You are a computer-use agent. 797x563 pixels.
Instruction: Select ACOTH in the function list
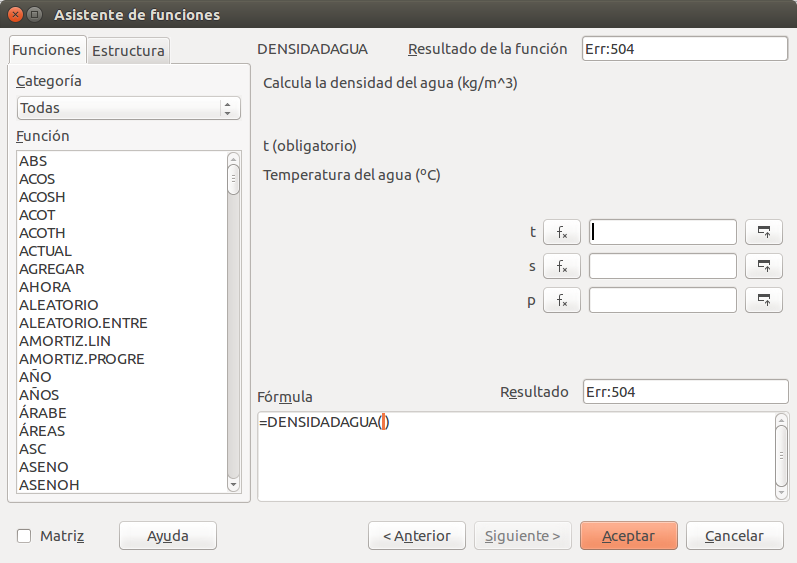click(122, 233)
